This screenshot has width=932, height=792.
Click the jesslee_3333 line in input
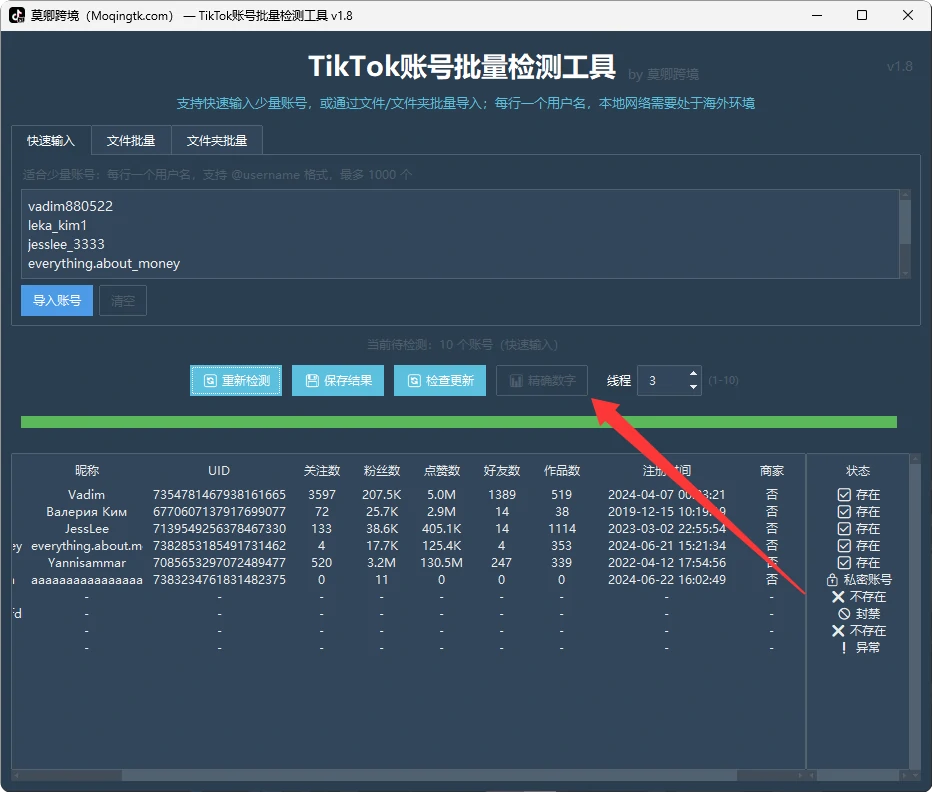(66, 244)
